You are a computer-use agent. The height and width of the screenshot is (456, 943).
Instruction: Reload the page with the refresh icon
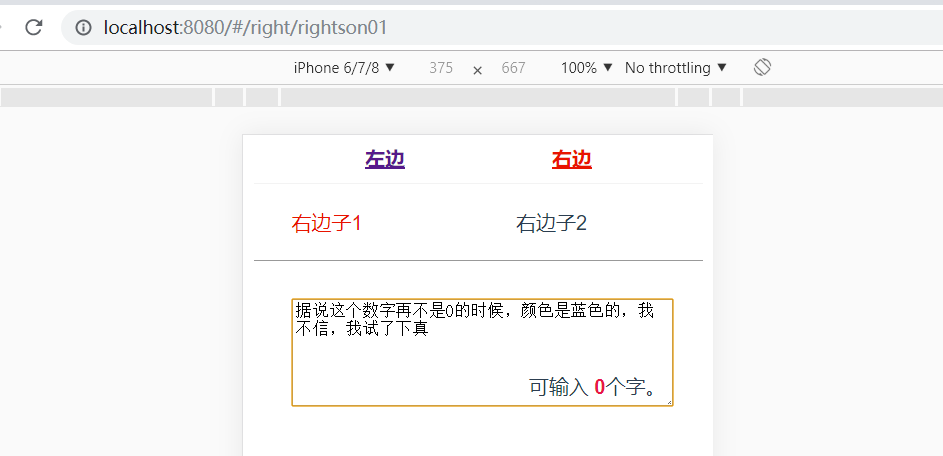[34, 27]
